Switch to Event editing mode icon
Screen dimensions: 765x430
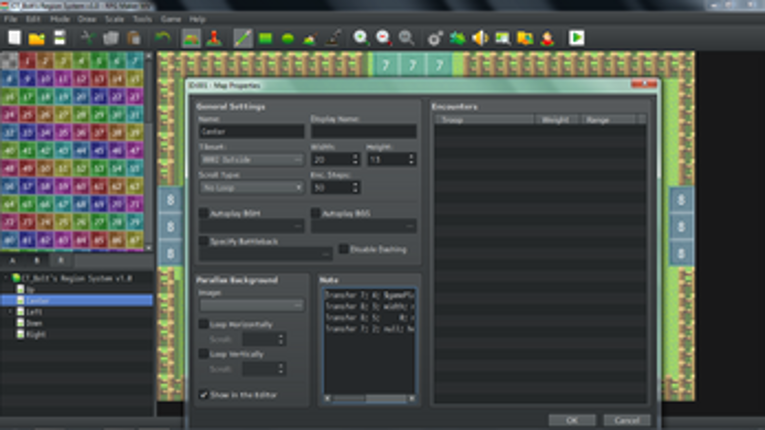(x=214, y=38)
